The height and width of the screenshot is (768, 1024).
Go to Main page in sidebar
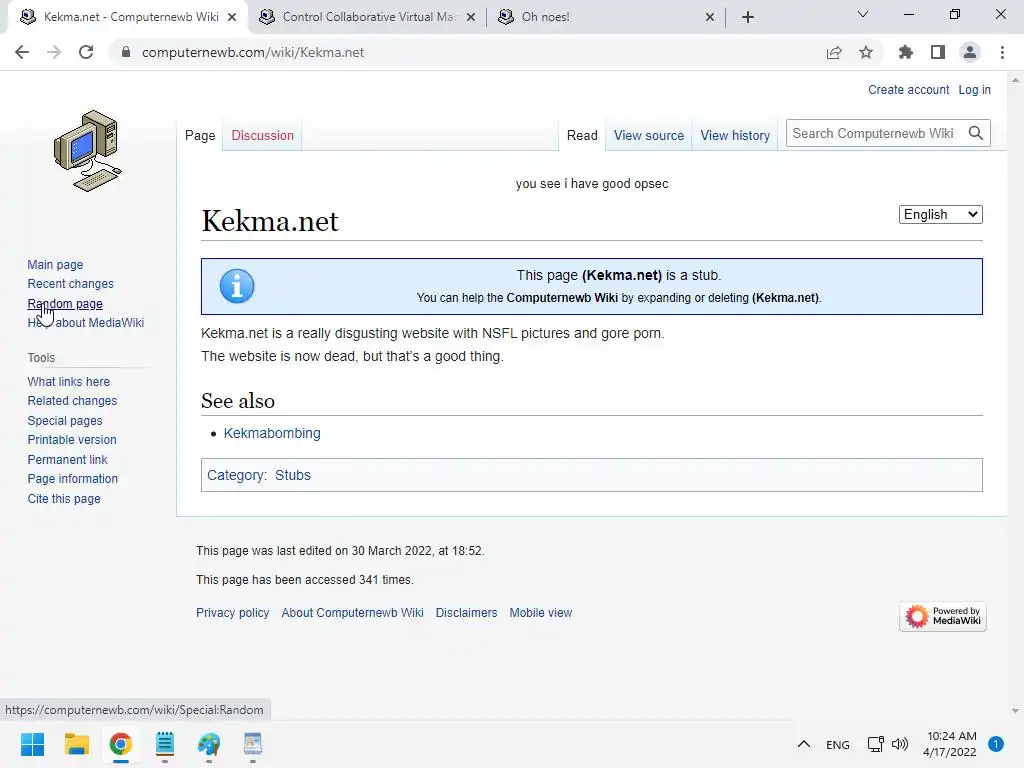click(55, 264)
